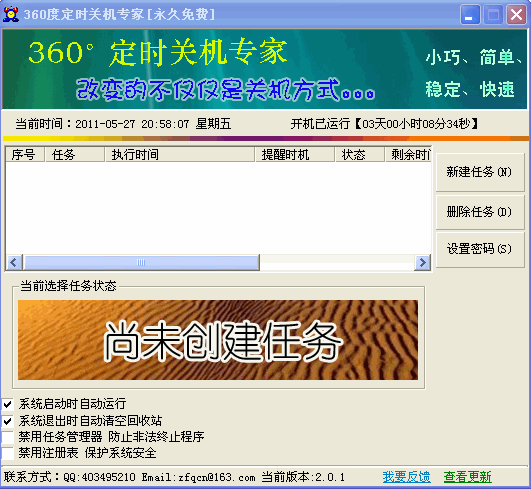The height and width of the screenshot is (489, 531).
Task: Click the 尚未创建任务 status banner
Action: (218, 340)
